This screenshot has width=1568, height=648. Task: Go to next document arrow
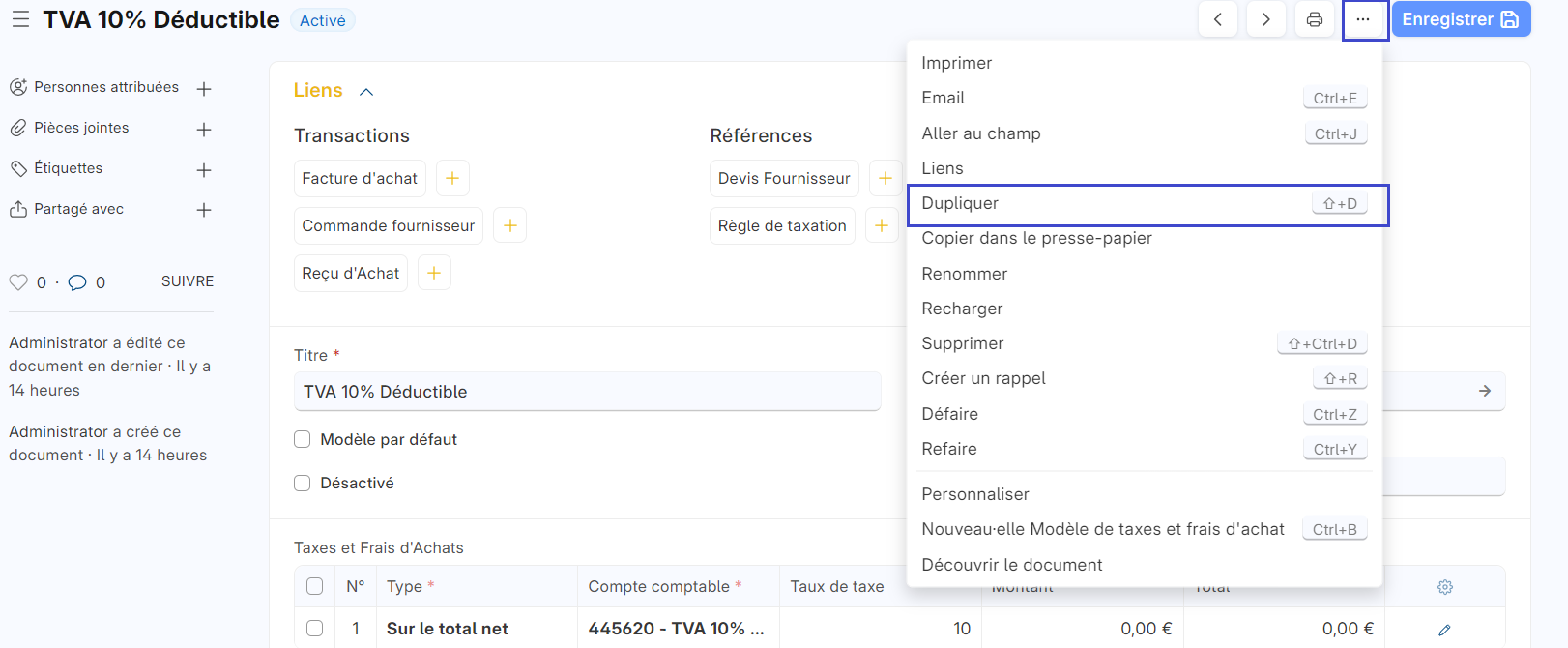coord(1265,19)
